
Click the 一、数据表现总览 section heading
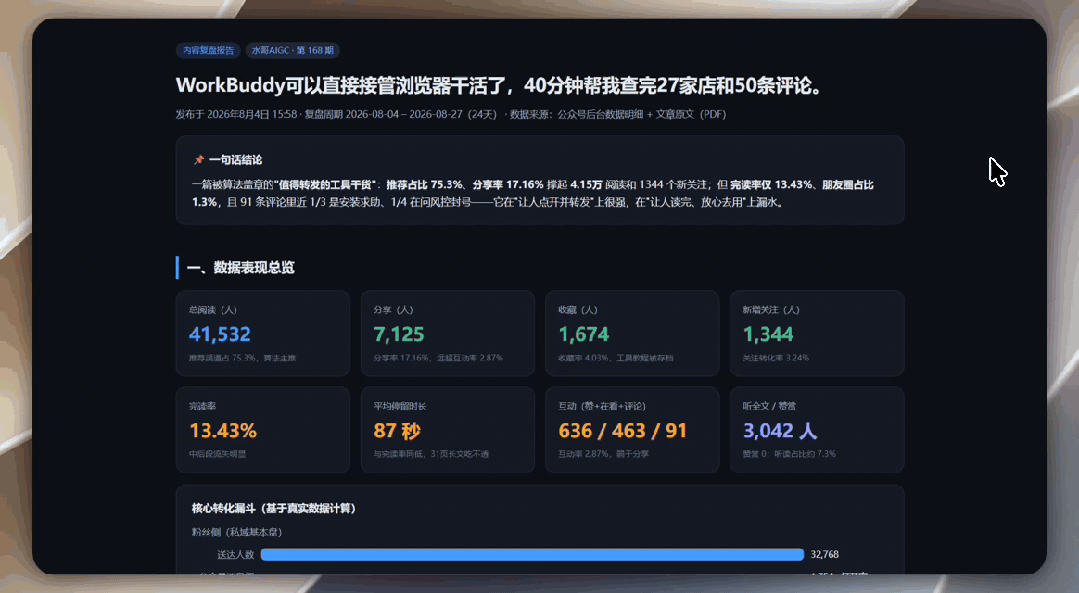tap(241, 267)
